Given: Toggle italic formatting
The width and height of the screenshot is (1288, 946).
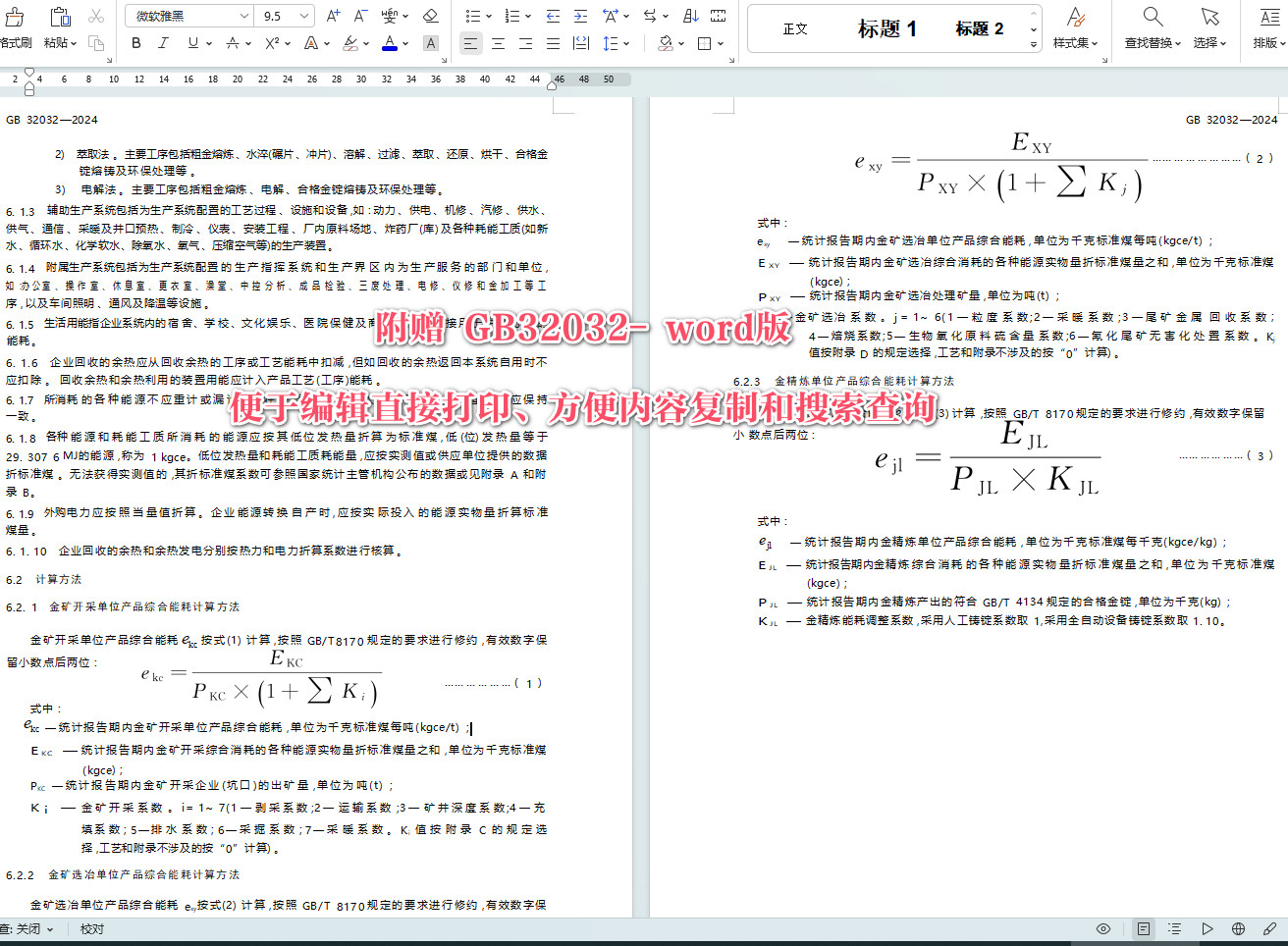Looking at the screenshot, I should (x=164, y=43).
